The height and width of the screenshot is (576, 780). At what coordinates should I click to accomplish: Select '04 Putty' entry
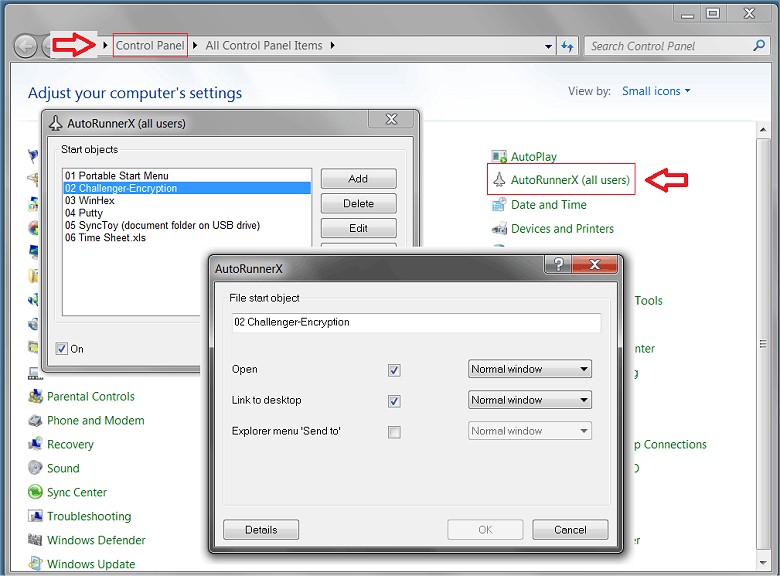187,213
